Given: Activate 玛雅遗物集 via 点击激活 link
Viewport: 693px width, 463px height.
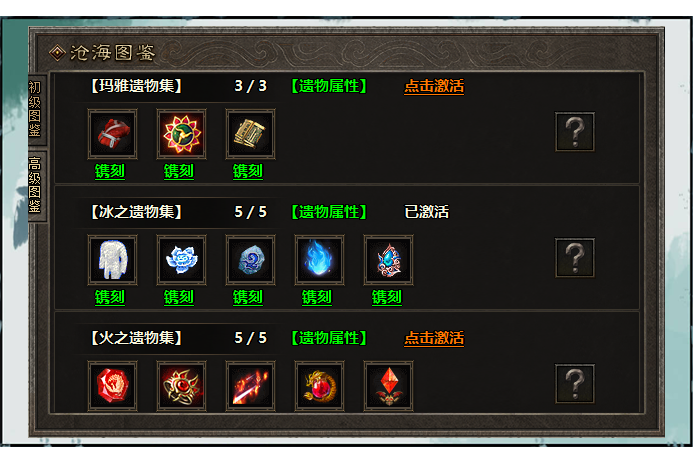Looking at the screenshot, I should click(x=434, y=86).
